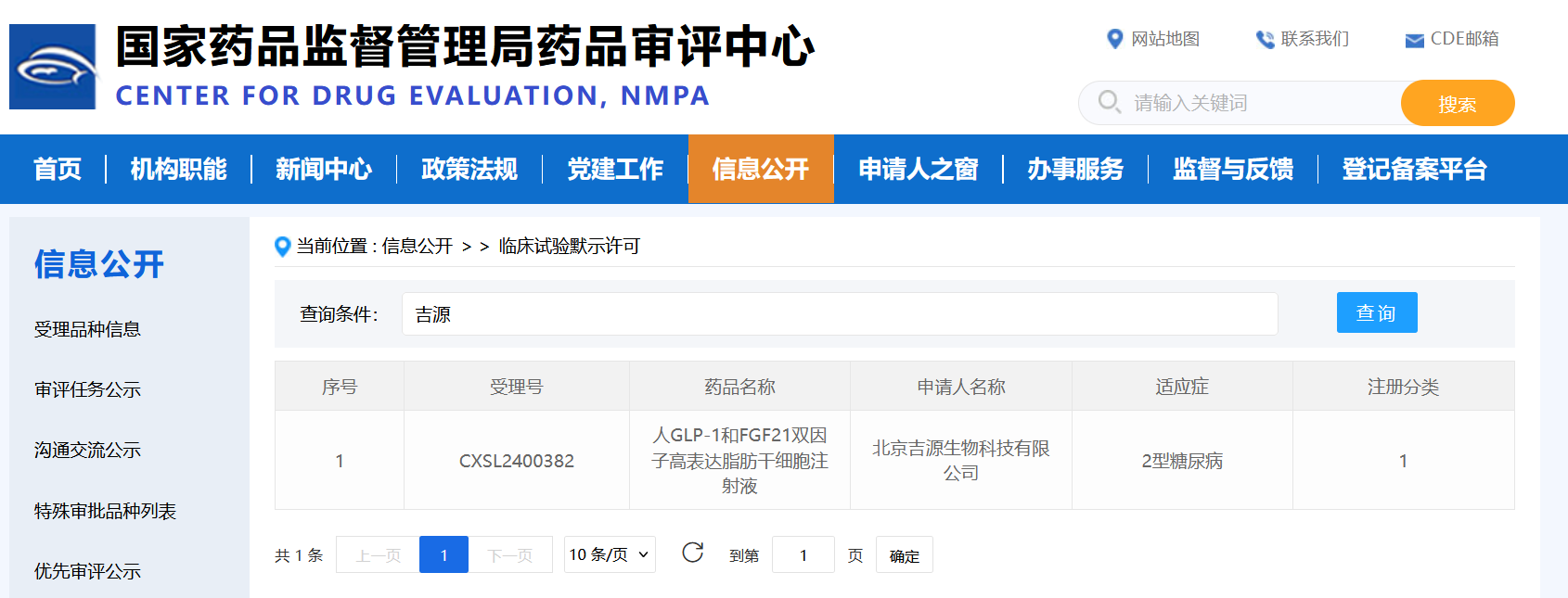
Task: Click the blue 查询 button
Action: (x=1377, y=312)
